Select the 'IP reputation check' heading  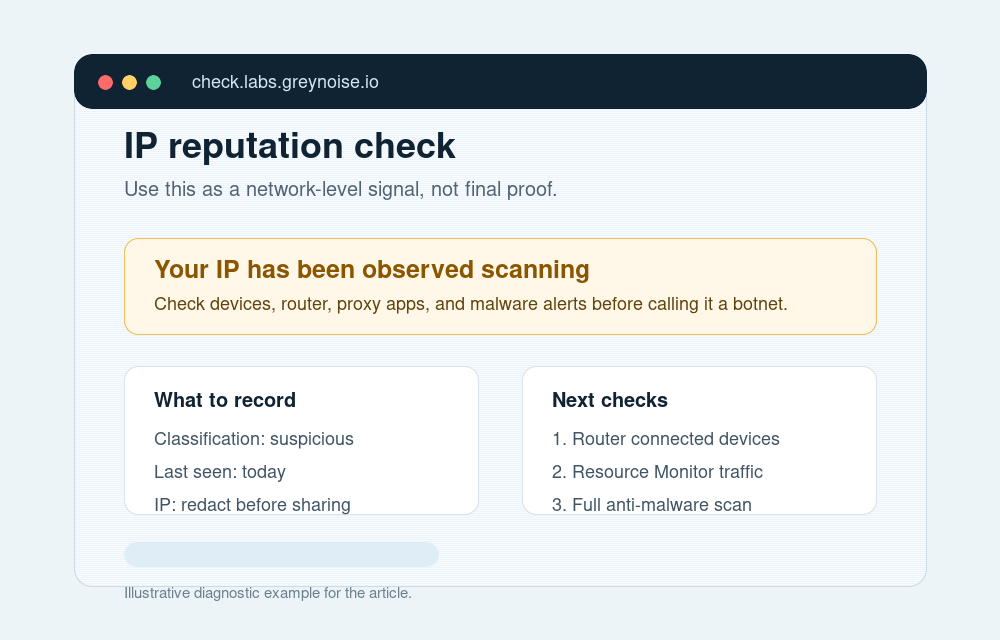[x=290, y=146]
